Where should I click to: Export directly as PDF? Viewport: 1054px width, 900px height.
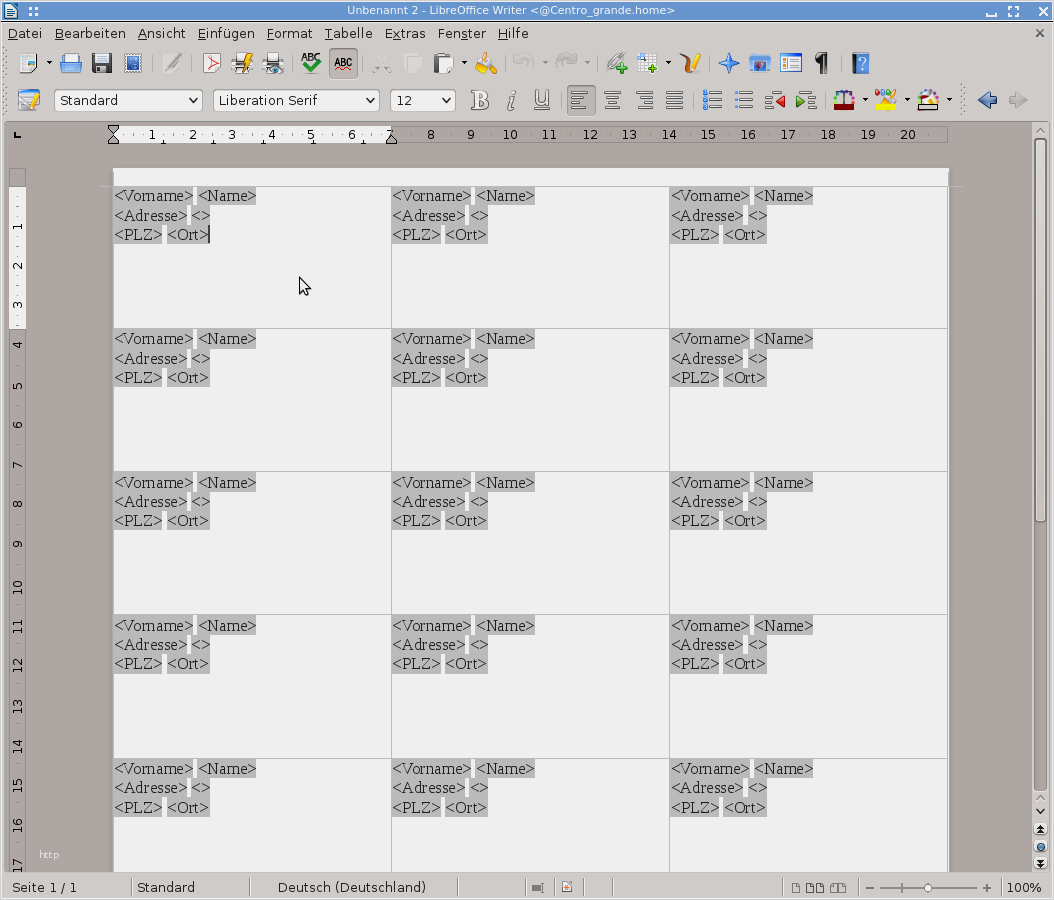[211, 63]
